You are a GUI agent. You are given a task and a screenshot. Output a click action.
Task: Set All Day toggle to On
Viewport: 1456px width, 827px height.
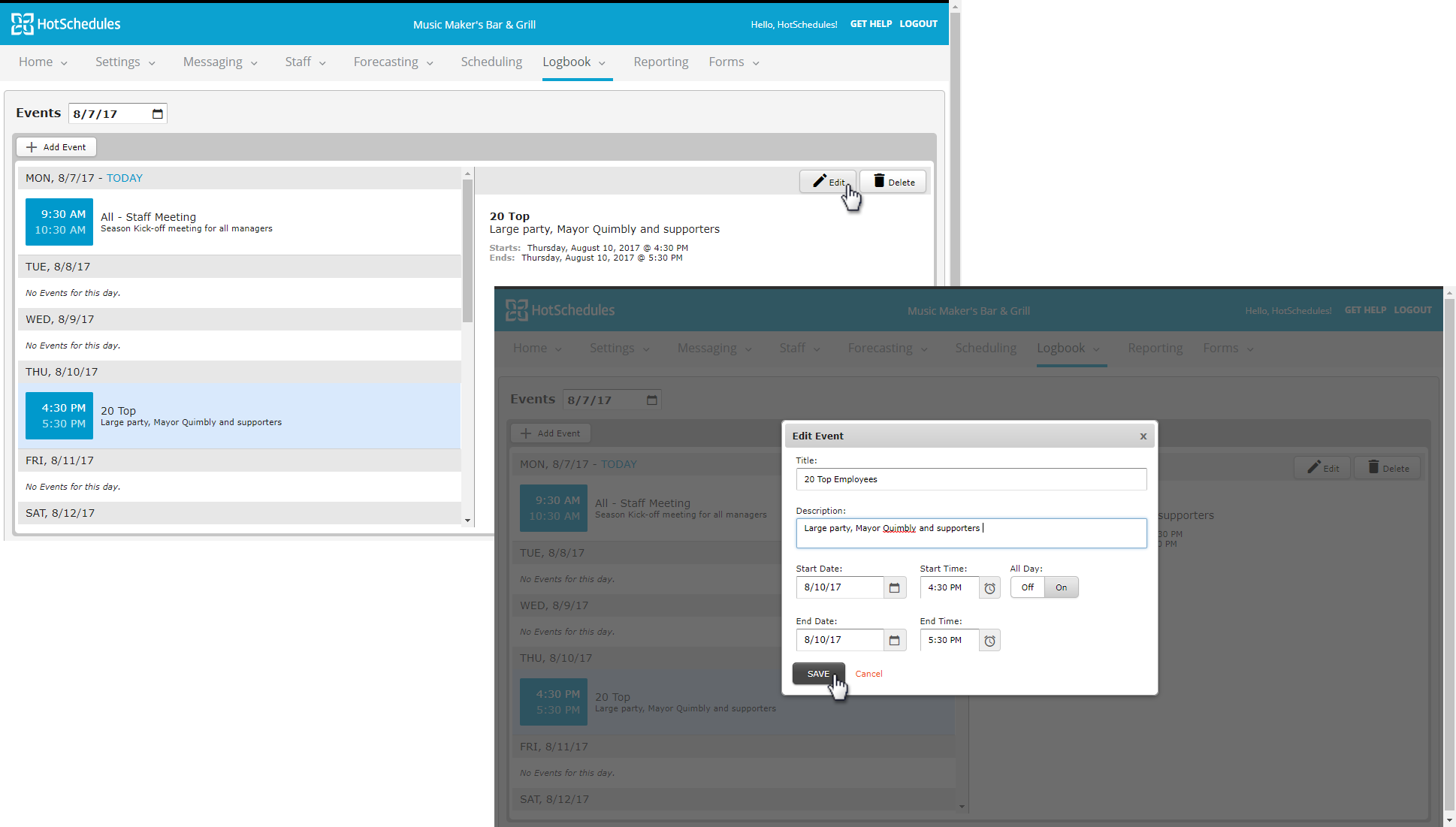point(1061,587)
